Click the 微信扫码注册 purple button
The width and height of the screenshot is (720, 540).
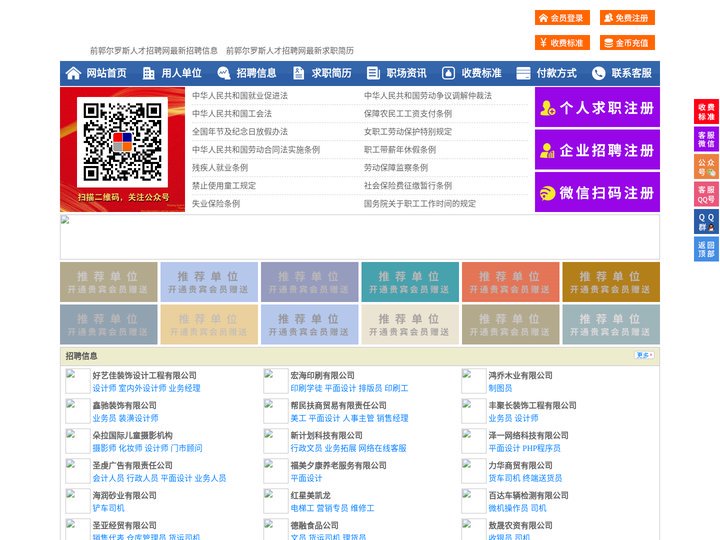[597, 192]
